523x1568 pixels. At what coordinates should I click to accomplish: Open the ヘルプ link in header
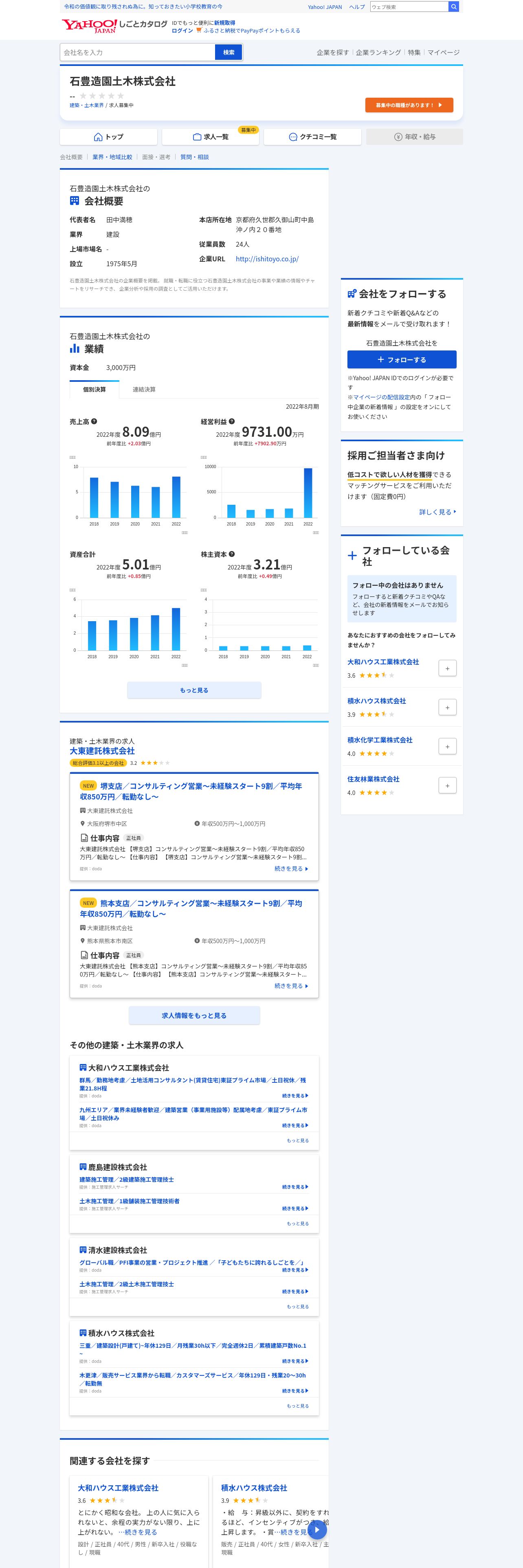357,7
